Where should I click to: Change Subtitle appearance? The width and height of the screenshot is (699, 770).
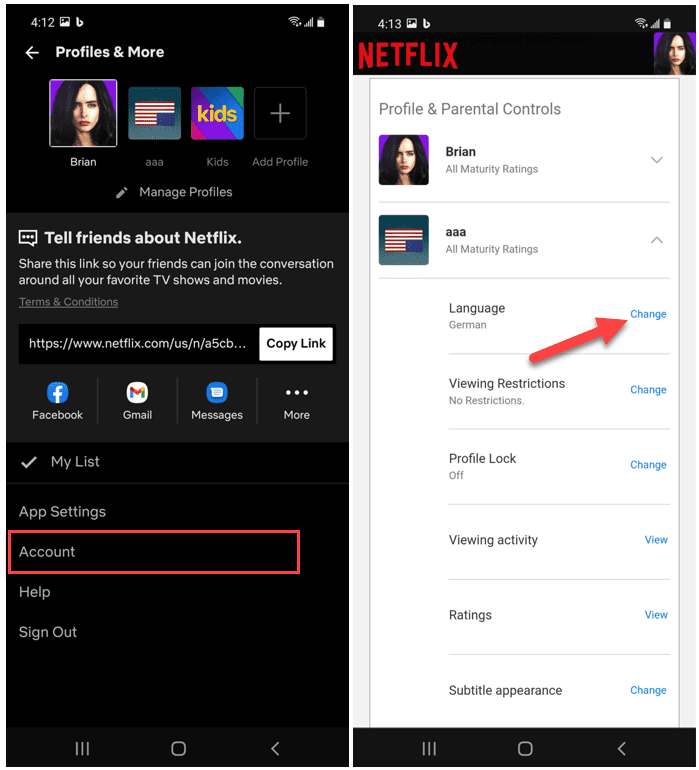pos(648,690)
